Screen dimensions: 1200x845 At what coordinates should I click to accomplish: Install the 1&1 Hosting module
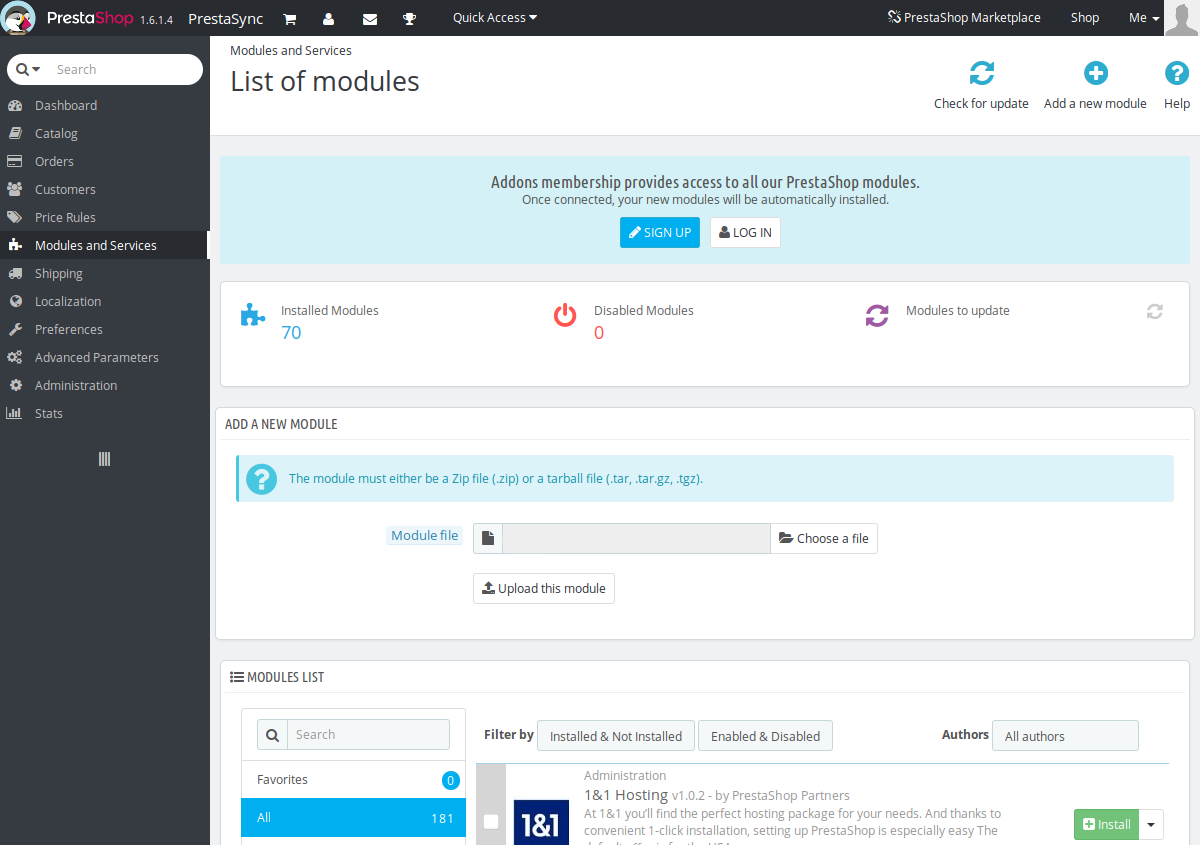pyautogui.click(x=1107, y=825)
